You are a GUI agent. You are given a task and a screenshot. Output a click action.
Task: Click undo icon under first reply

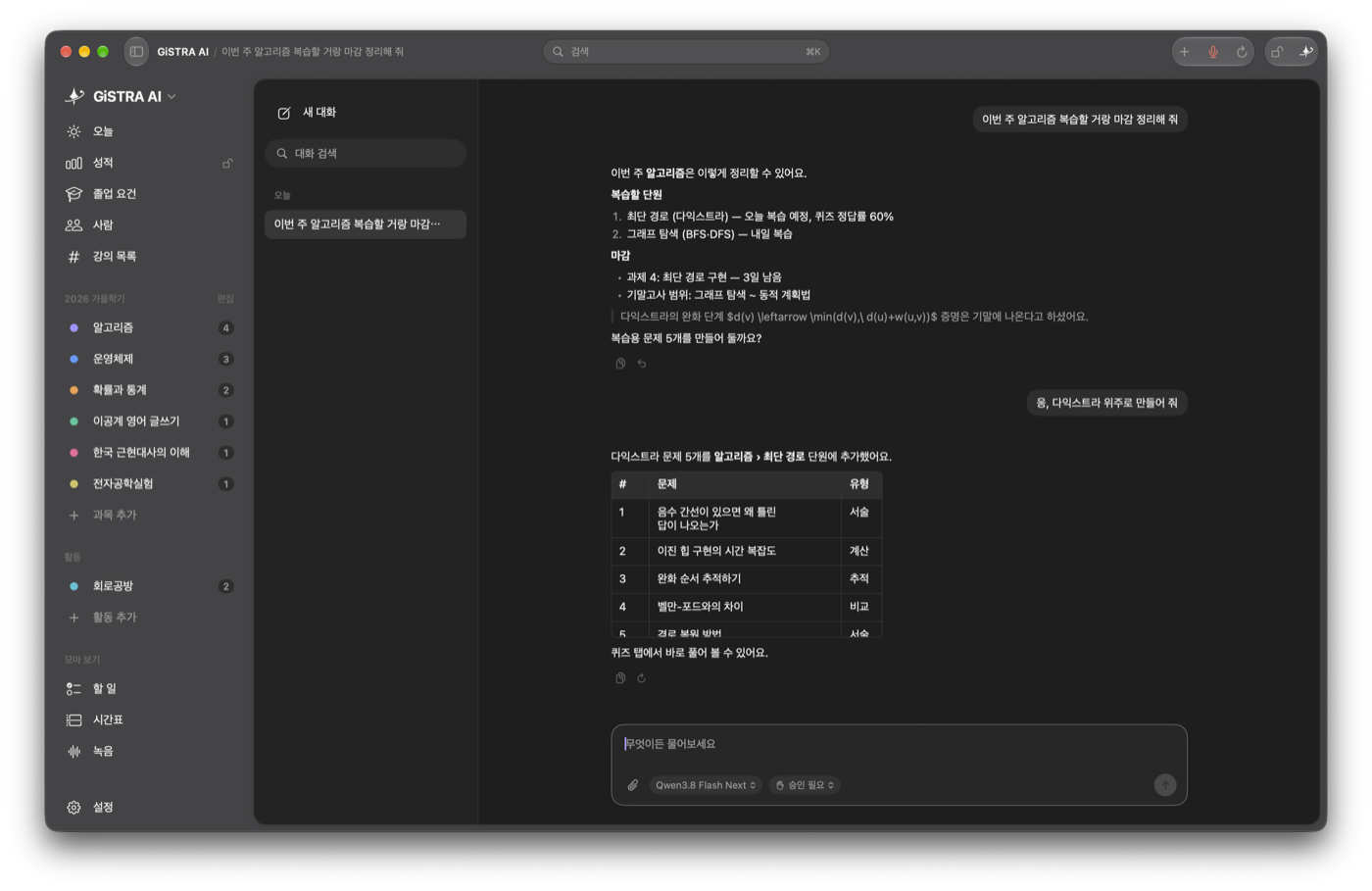click(642, 364)
